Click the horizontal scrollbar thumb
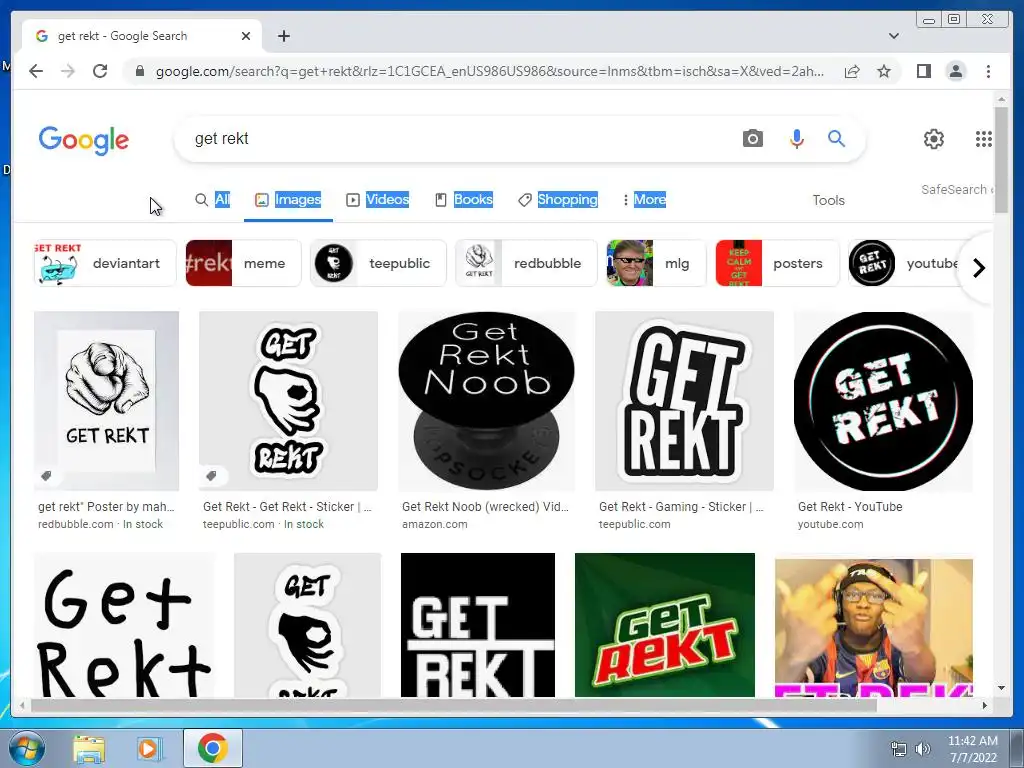Viewport: 1024px width, 768px height. coord(453,705)
